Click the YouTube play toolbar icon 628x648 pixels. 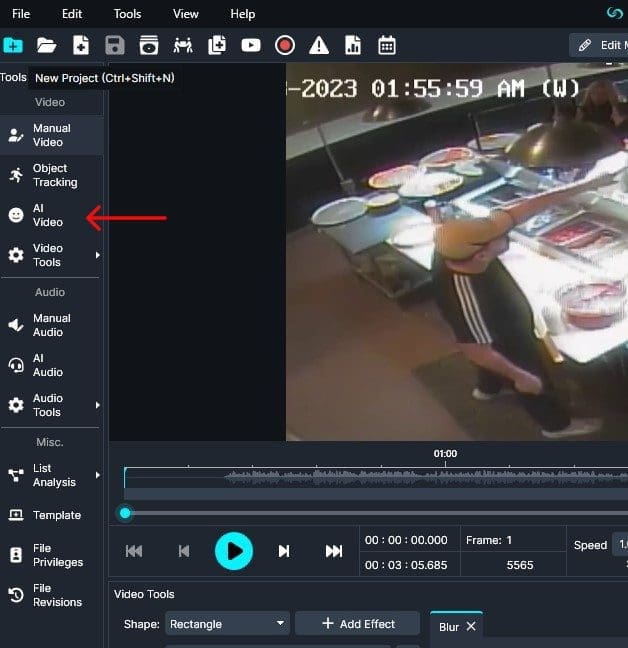click(x=251, y=45)
